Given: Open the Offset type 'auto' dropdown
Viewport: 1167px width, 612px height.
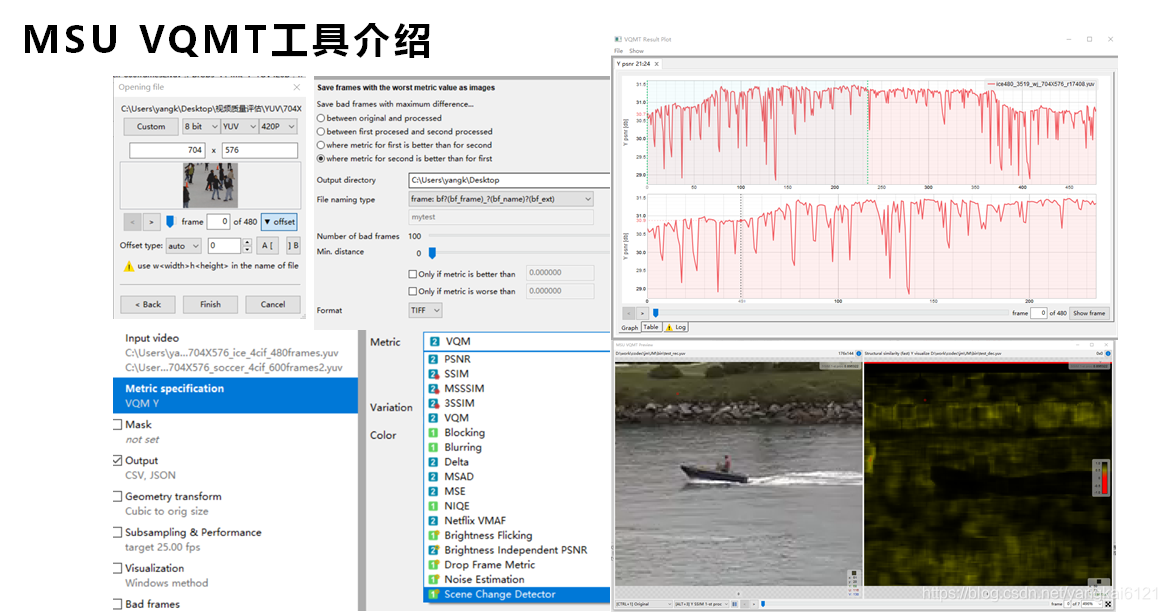Looking at the screenshot, I should [183, 246].
